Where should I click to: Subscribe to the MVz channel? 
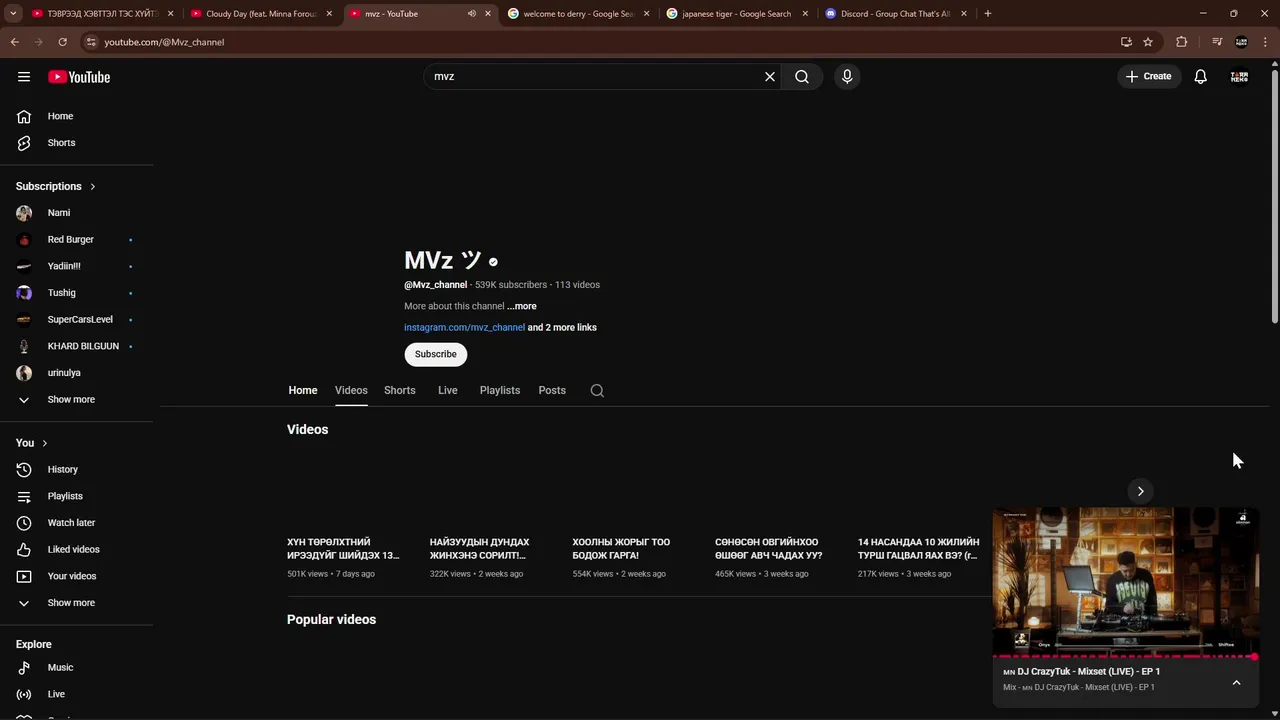(436, 354)
